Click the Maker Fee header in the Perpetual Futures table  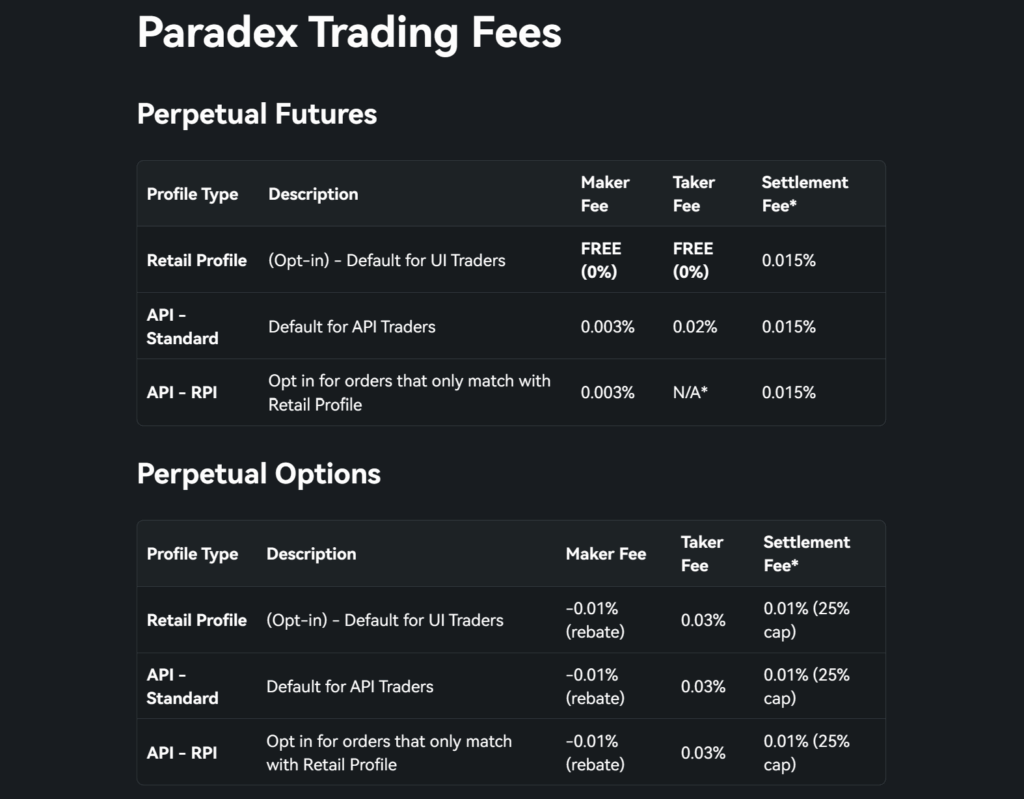(x=605, y=194)
